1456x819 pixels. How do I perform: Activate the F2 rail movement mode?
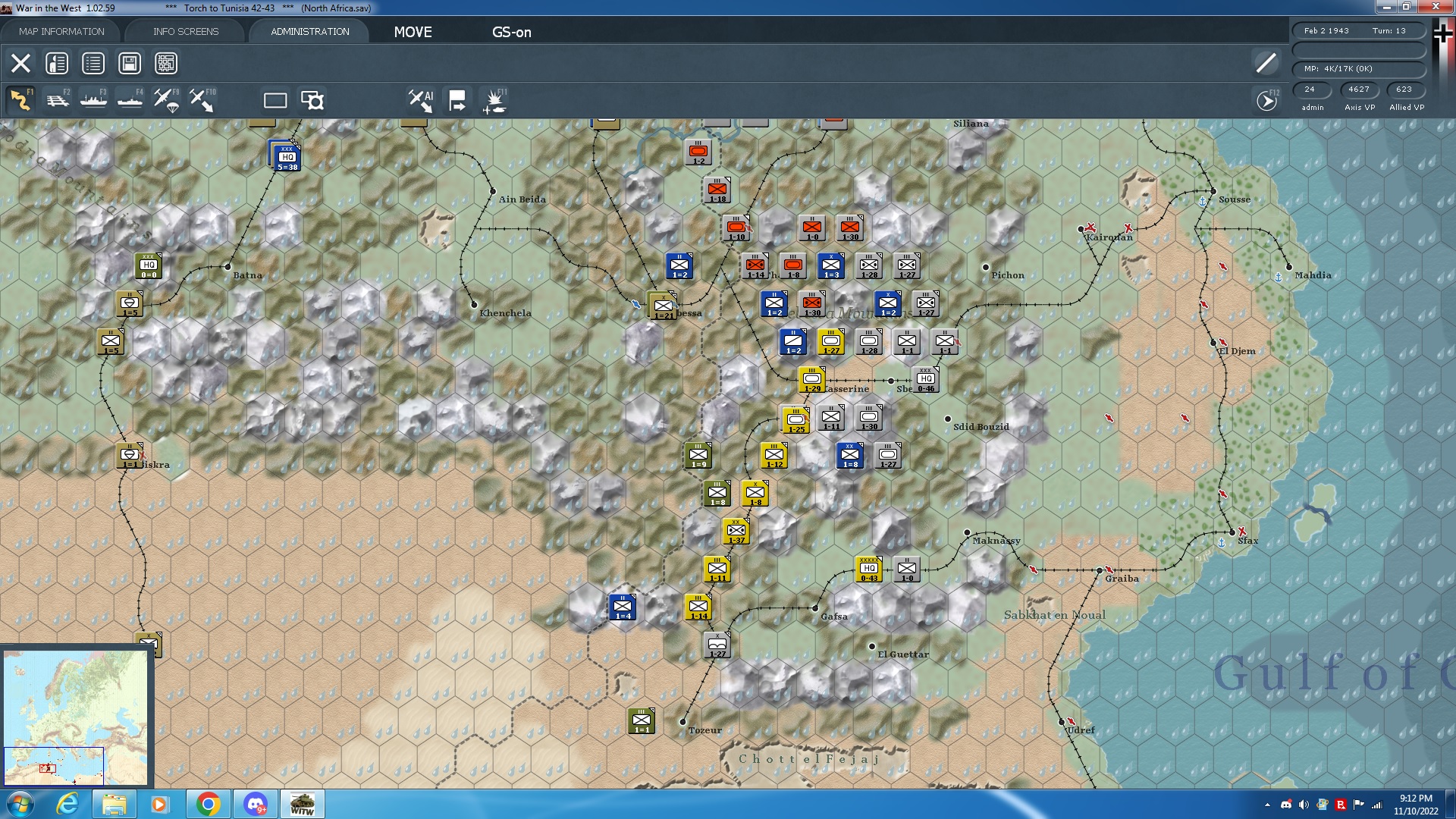(58, 100)
